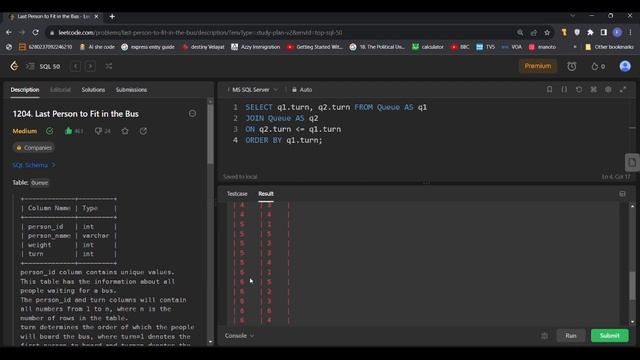Expand the Console dropdown
Screen dimensions: 640x360
239,336
